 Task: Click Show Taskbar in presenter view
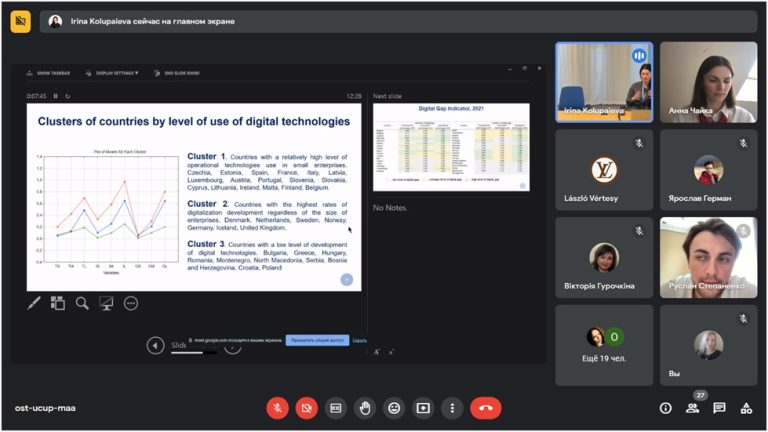pyautogui.click(x=48, y=73)
